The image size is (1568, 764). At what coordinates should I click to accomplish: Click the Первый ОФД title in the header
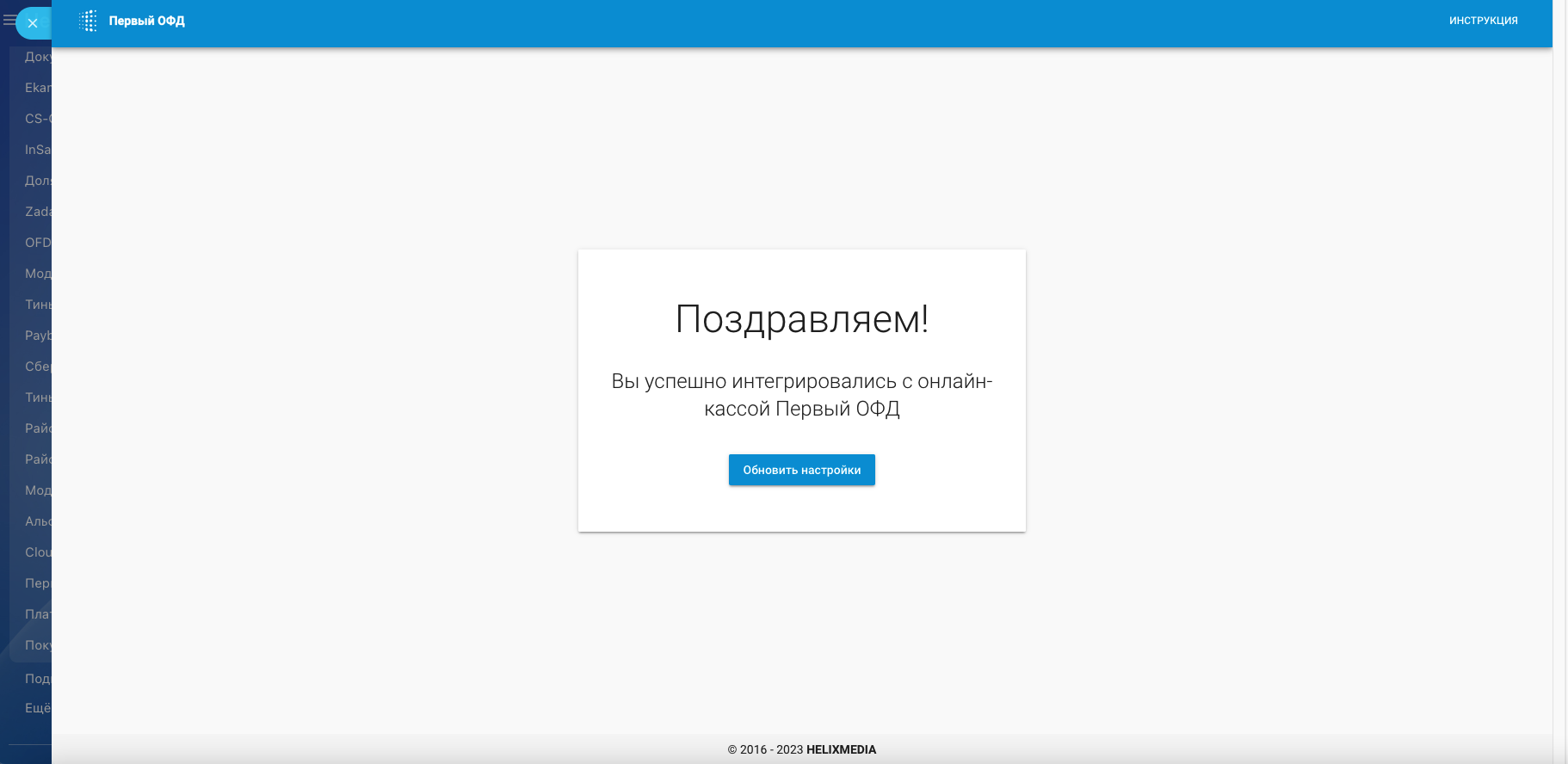click(x=146, y=21)
